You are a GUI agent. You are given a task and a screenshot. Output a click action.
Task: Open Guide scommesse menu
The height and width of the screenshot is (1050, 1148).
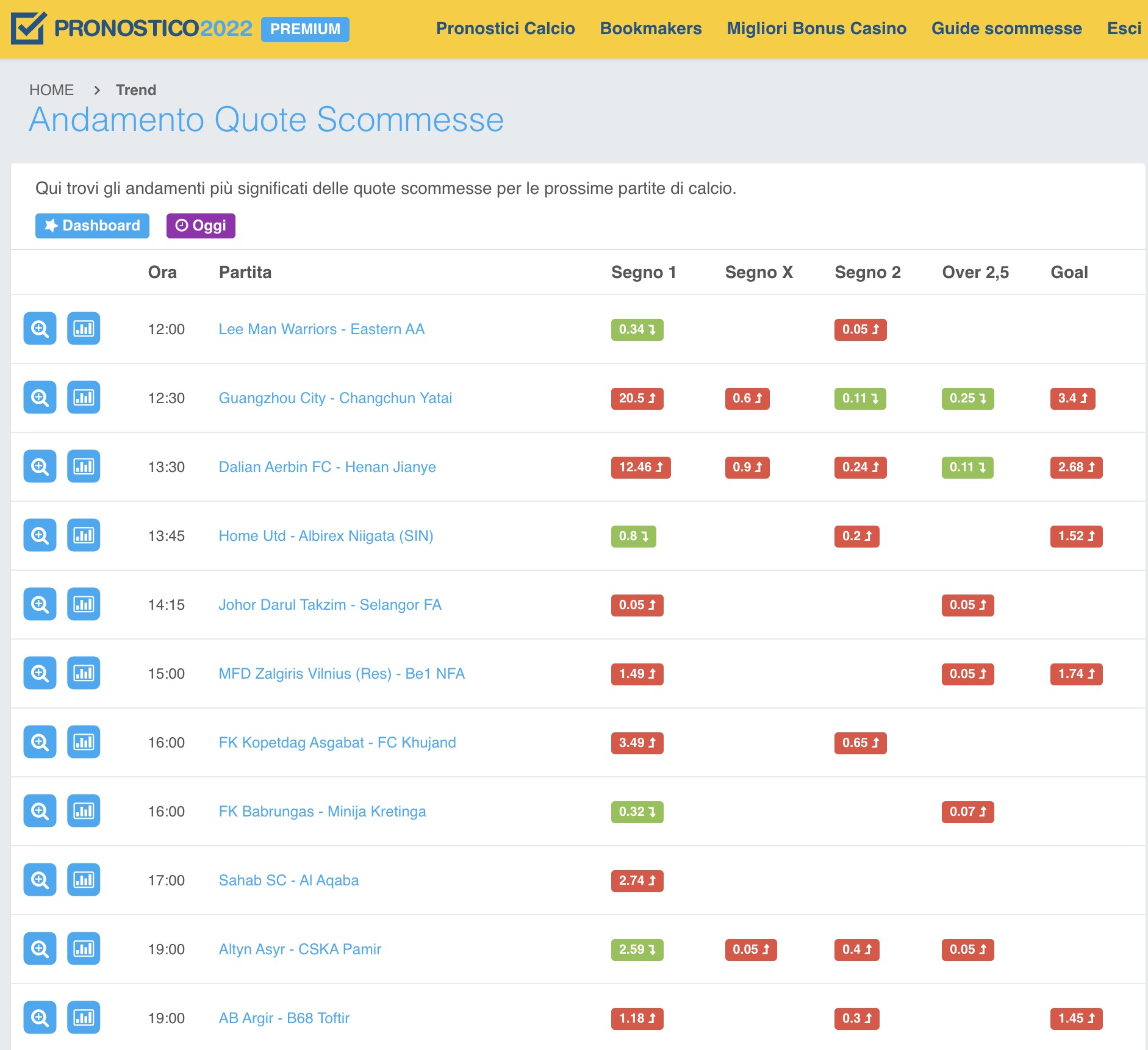pos(1006,29)
